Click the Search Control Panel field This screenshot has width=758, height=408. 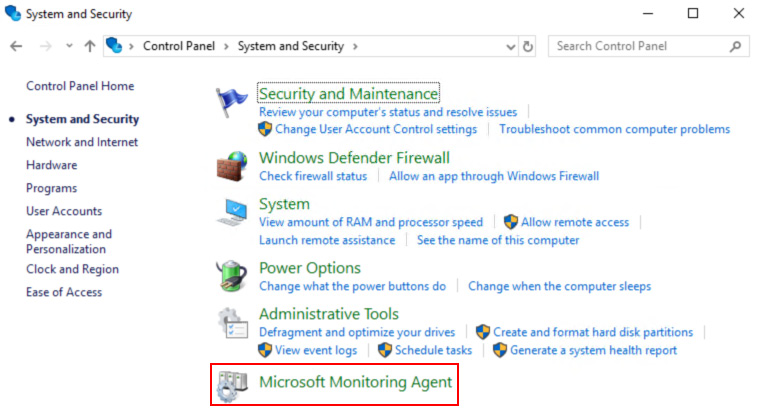click(x=639, y=46)
